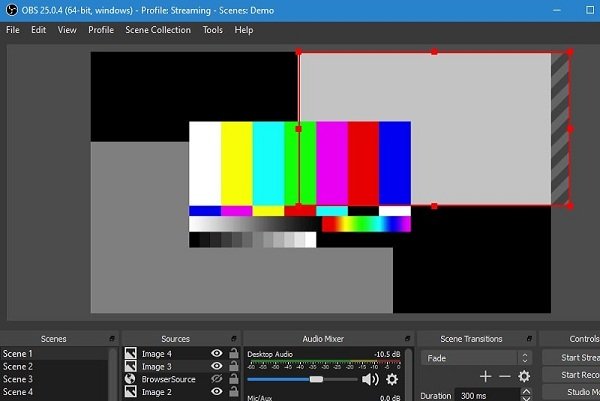Hide the Image 2 source
The width and height of the screenshot is (600, 401).
point(217,391)
